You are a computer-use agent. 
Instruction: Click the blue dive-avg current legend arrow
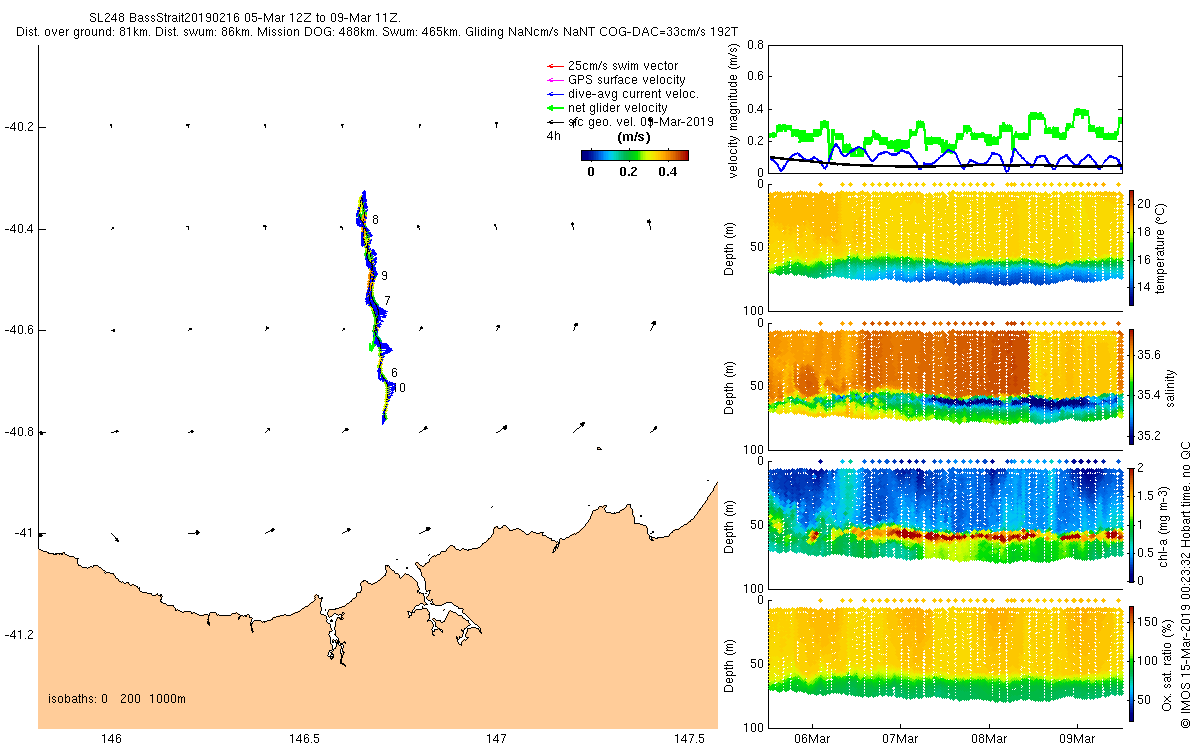pos(555,94)
